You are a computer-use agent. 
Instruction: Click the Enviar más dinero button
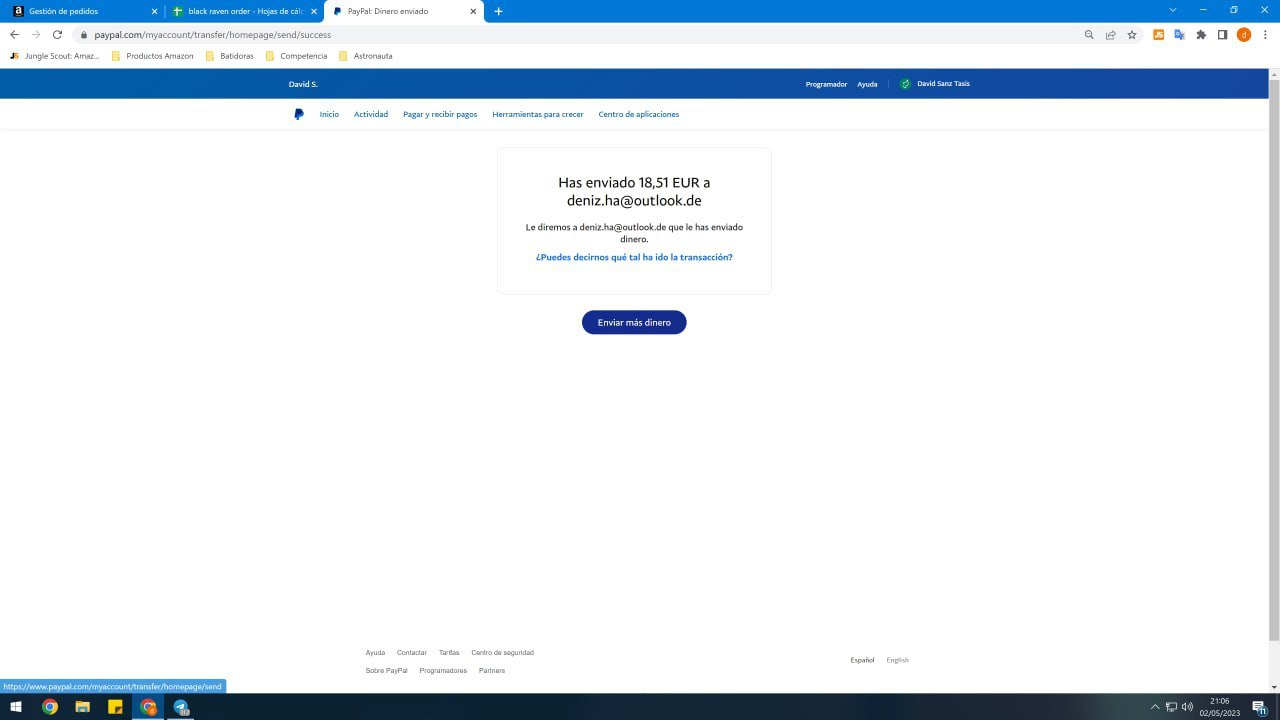coord(634,322)
